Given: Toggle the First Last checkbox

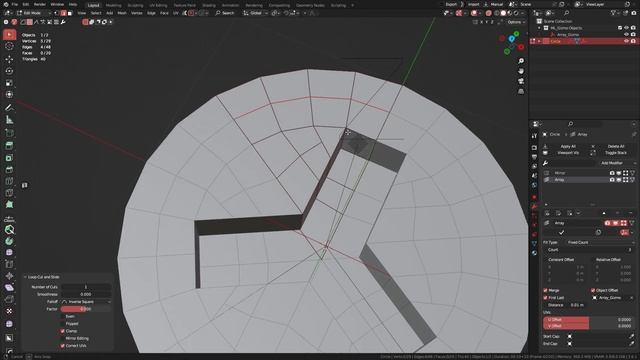Looking at the screenshot, I should click(545, 298).
